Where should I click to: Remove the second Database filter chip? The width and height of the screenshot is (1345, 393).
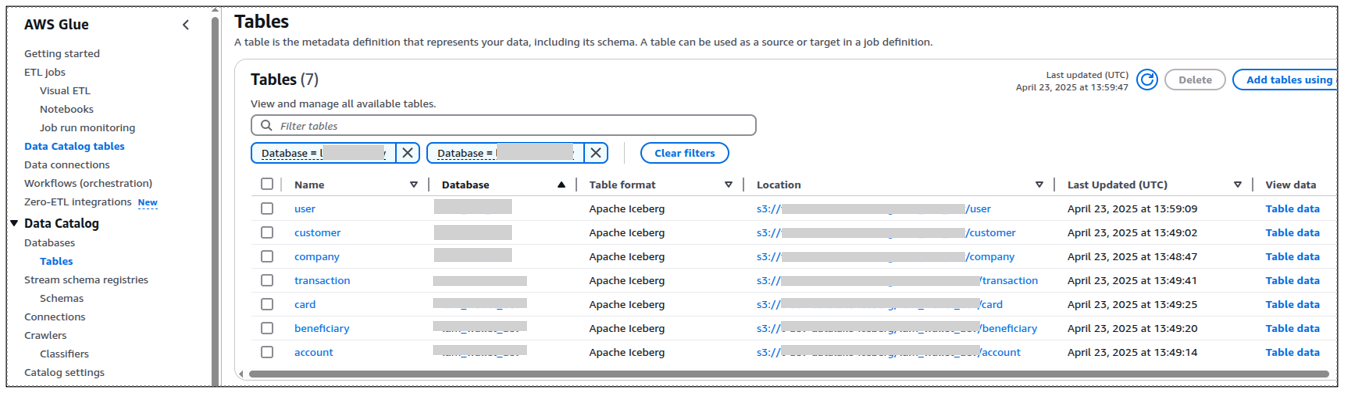coord(596,153)
